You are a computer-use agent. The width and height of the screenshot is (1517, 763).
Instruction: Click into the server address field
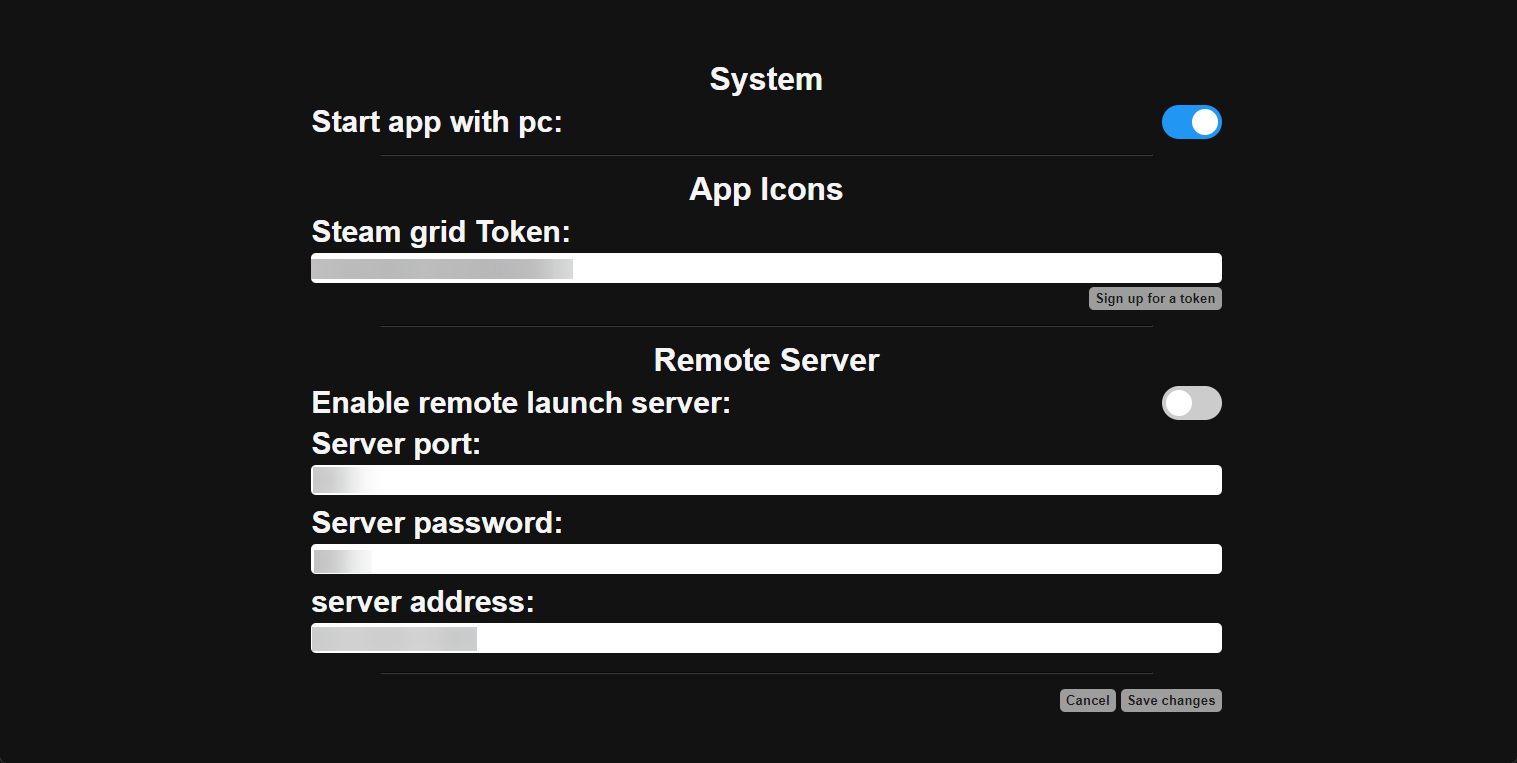(766, 638)
